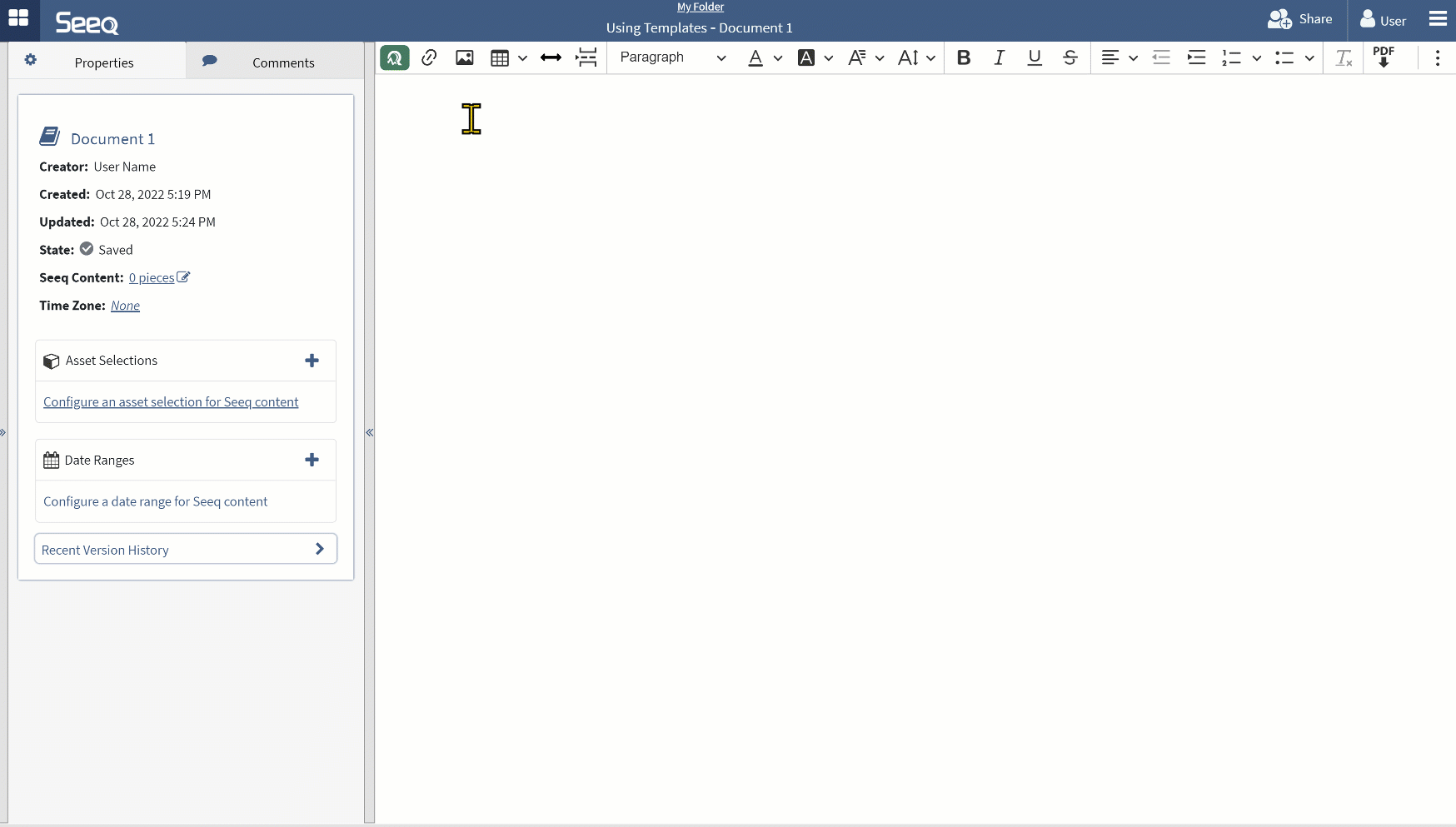Viewport: 1456px width, 827px height.
Task: Open the font color dropdown
Action: click(x=777, y=58)
